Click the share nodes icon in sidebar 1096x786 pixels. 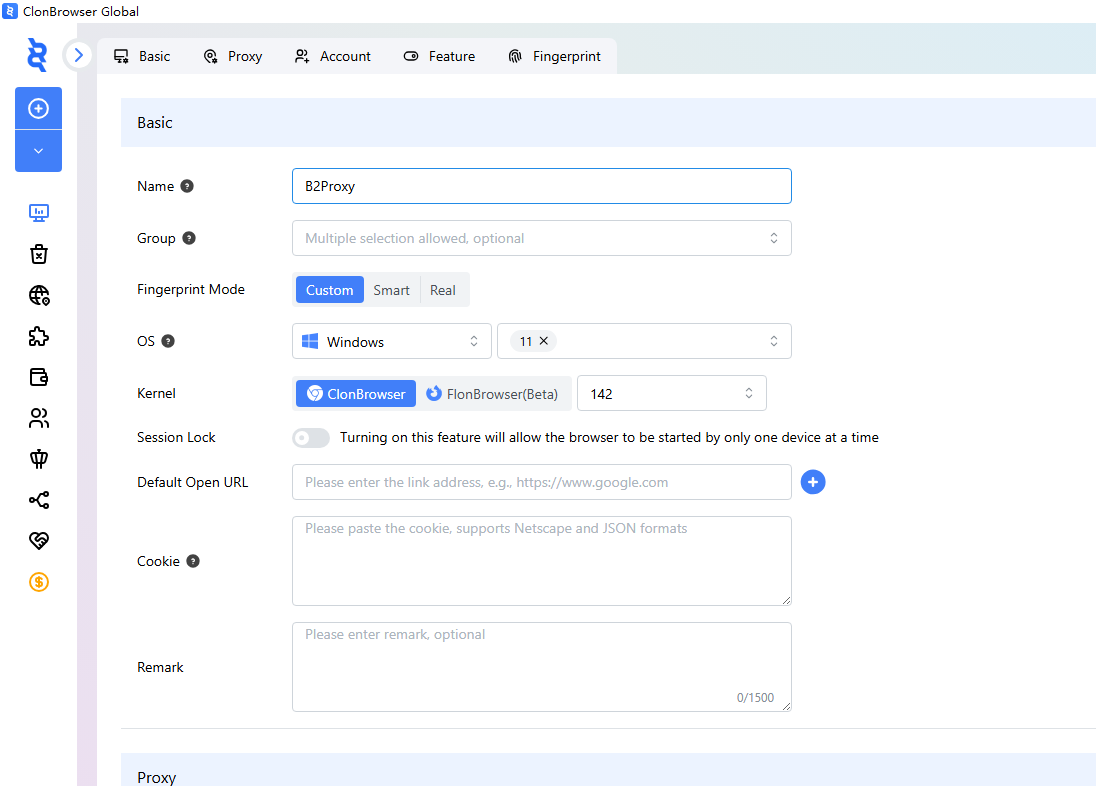(39, 500)
